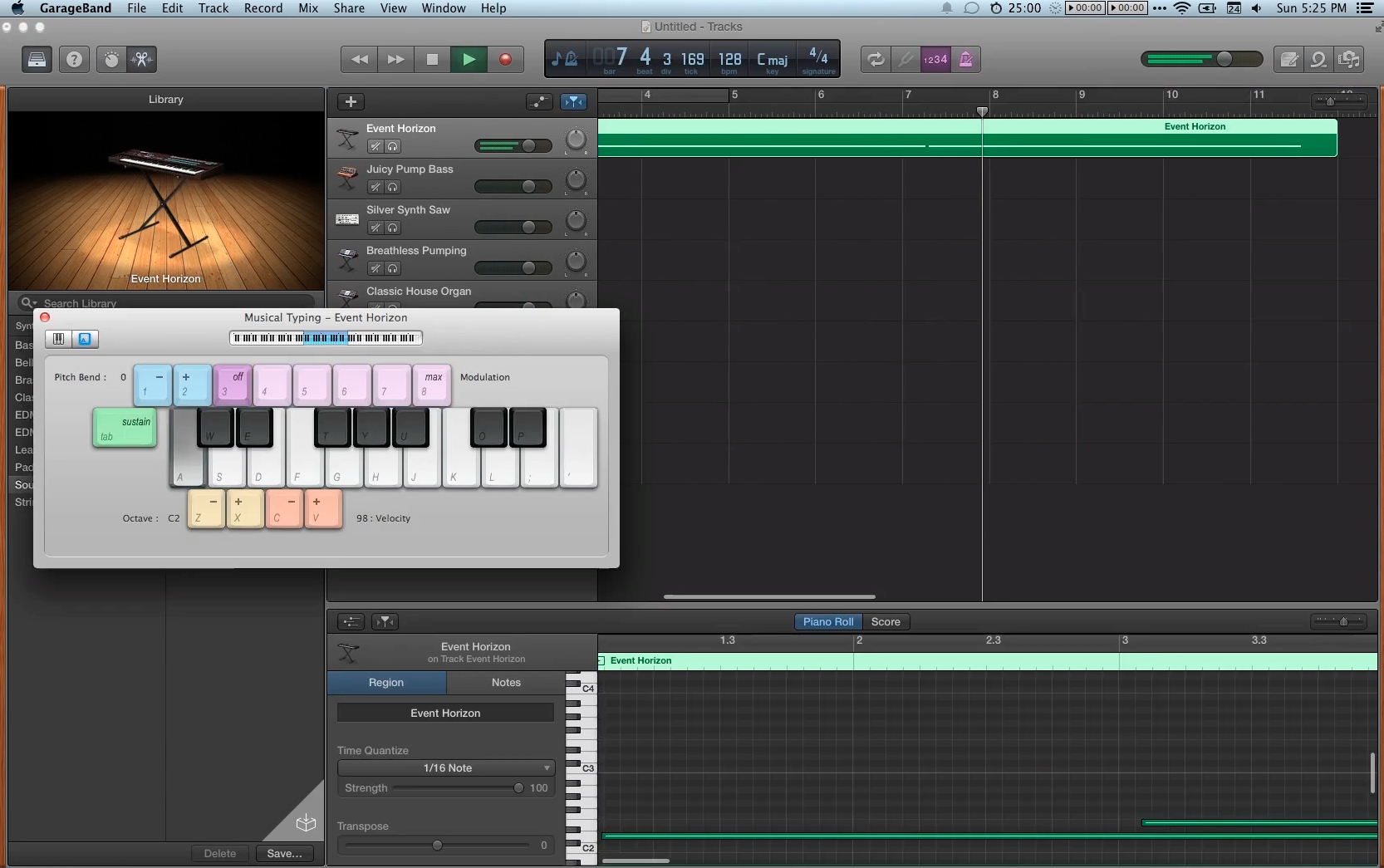Show Smart Controls knob button
The width and height of the screenshot is (1384, 868).
111,59
